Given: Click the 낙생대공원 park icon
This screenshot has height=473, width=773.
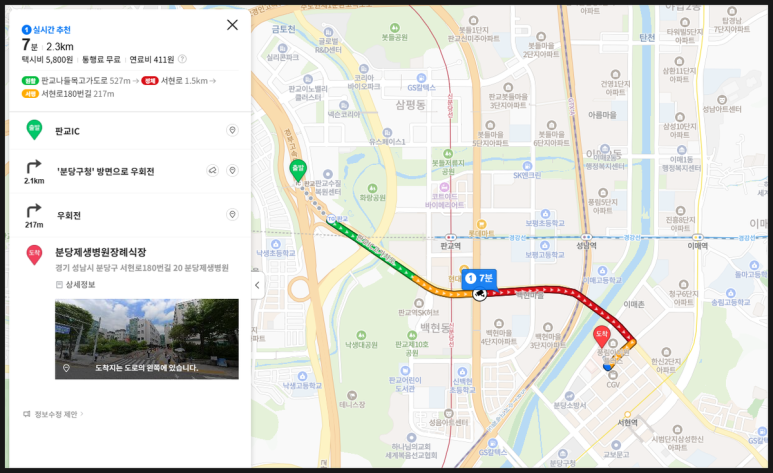Looking at the screenshot, I should 361,336.
